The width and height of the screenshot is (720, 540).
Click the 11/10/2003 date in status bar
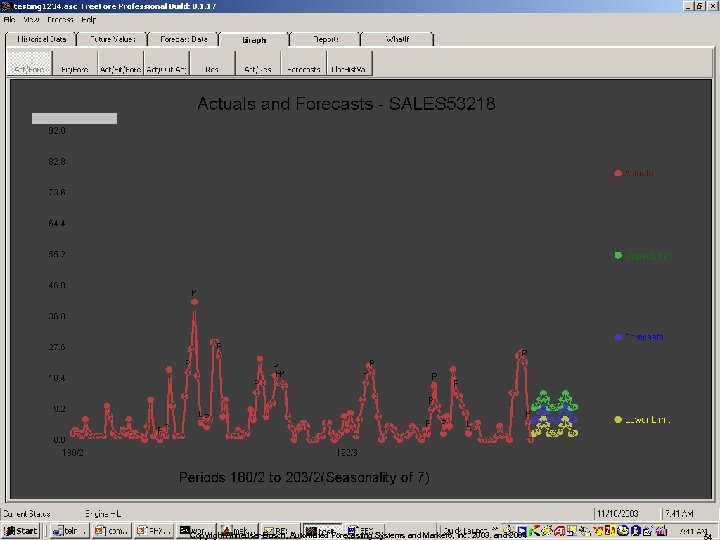(x=618, y=513)
